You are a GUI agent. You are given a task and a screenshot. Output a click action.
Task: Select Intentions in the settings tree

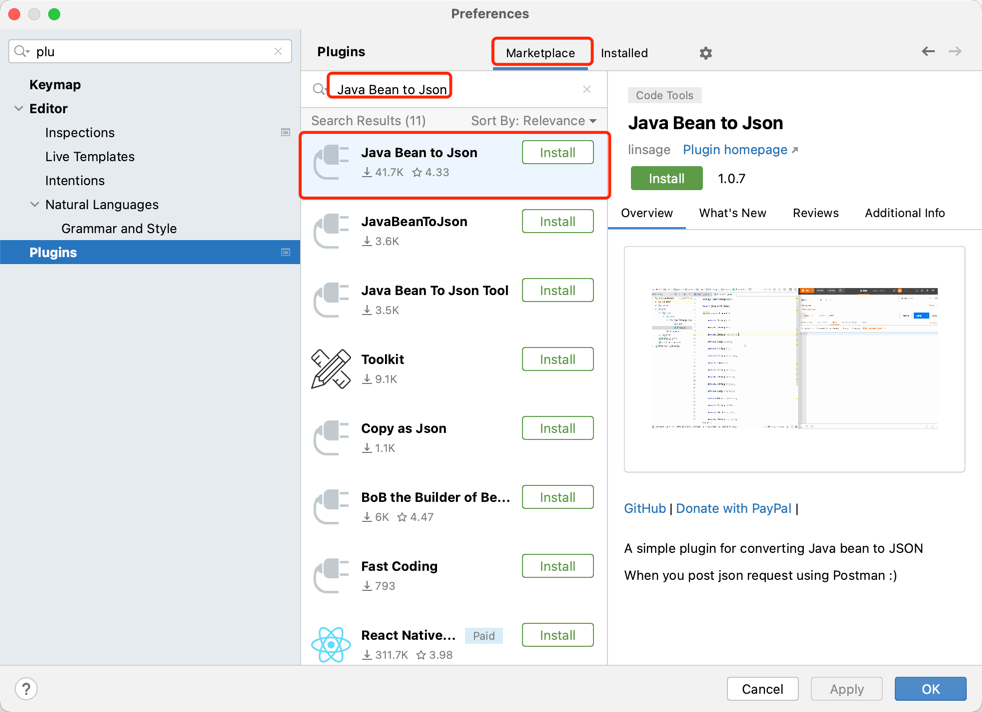tap(75, 180)
